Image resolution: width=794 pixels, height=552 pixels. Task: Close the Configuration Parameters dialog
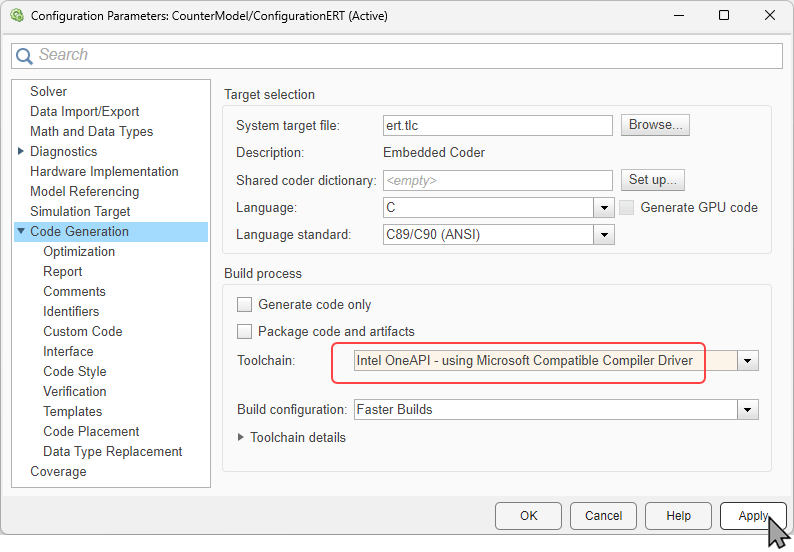pyautogui.click(x=770, y=15)
